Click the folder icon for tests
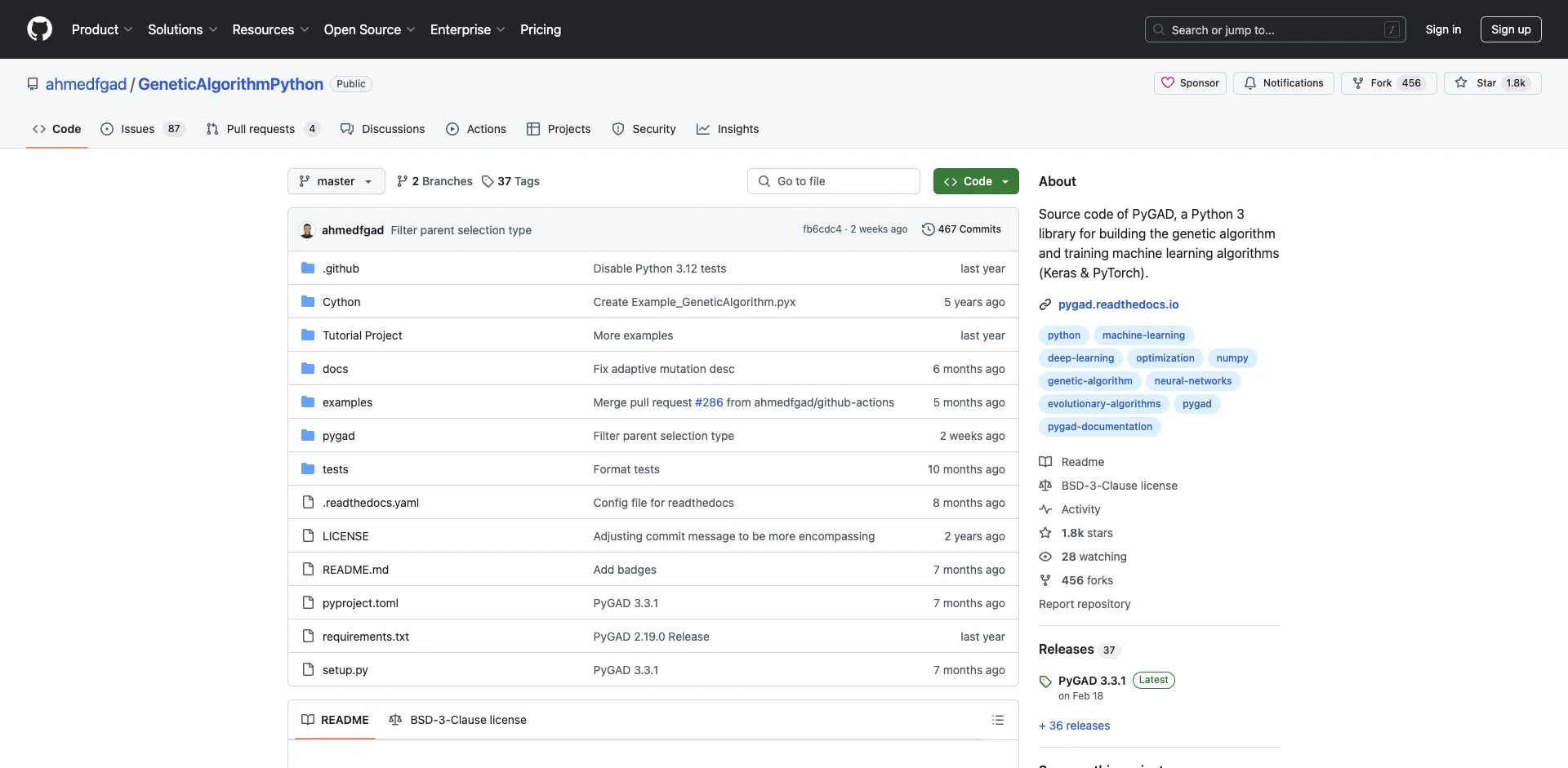1568x768 pixels. point(308,469)
